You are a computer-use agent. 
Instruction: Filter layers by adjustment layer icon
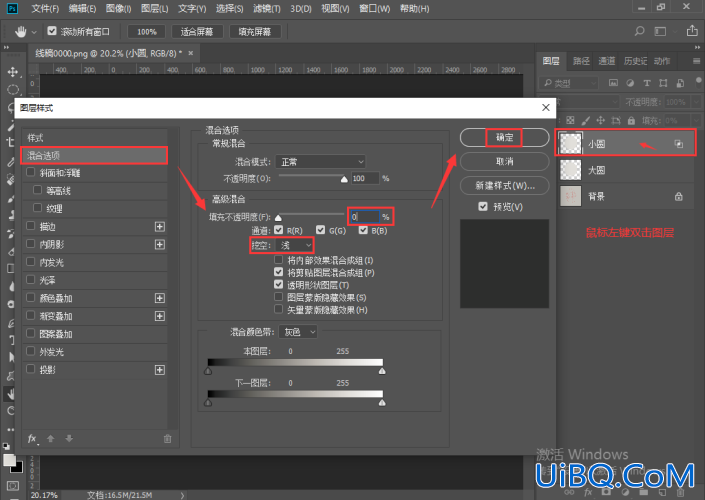630,83
